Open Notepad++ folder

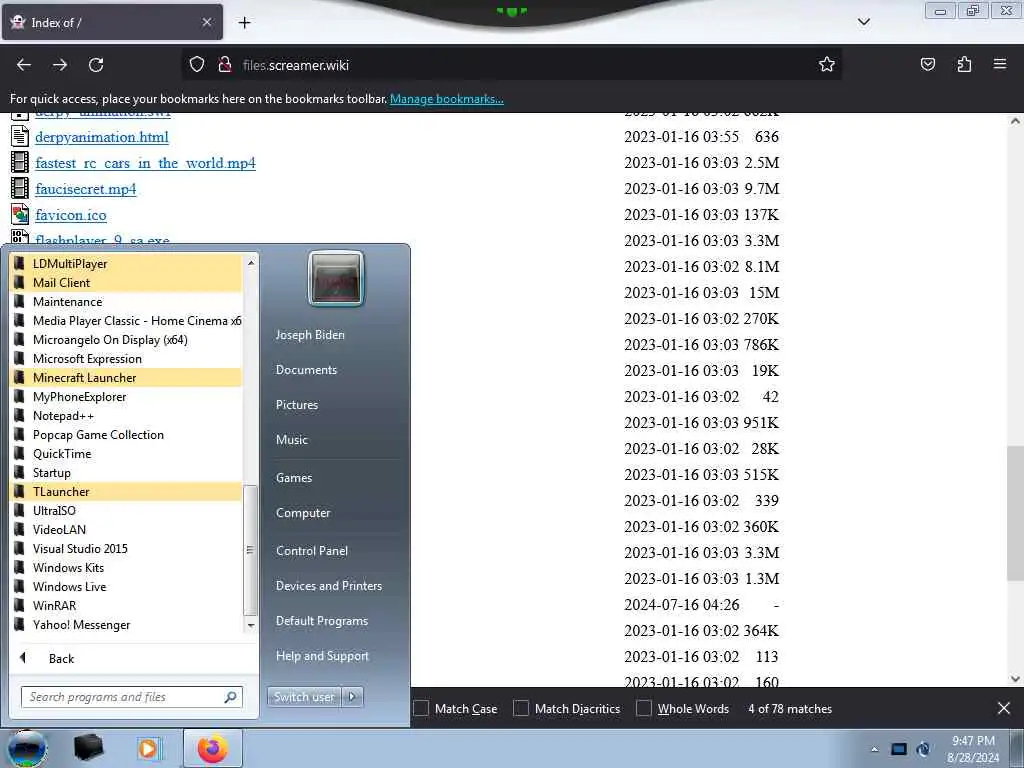click(x=127, y=415)
